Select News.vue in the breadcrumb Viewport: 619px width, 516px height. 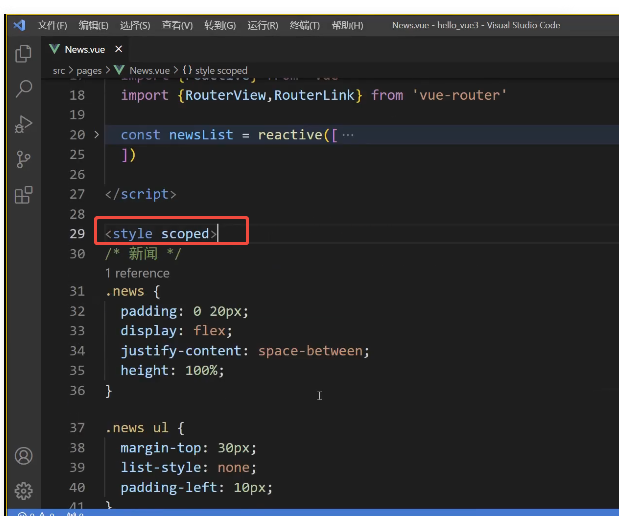pyautogui.click(x=149, y=71)
